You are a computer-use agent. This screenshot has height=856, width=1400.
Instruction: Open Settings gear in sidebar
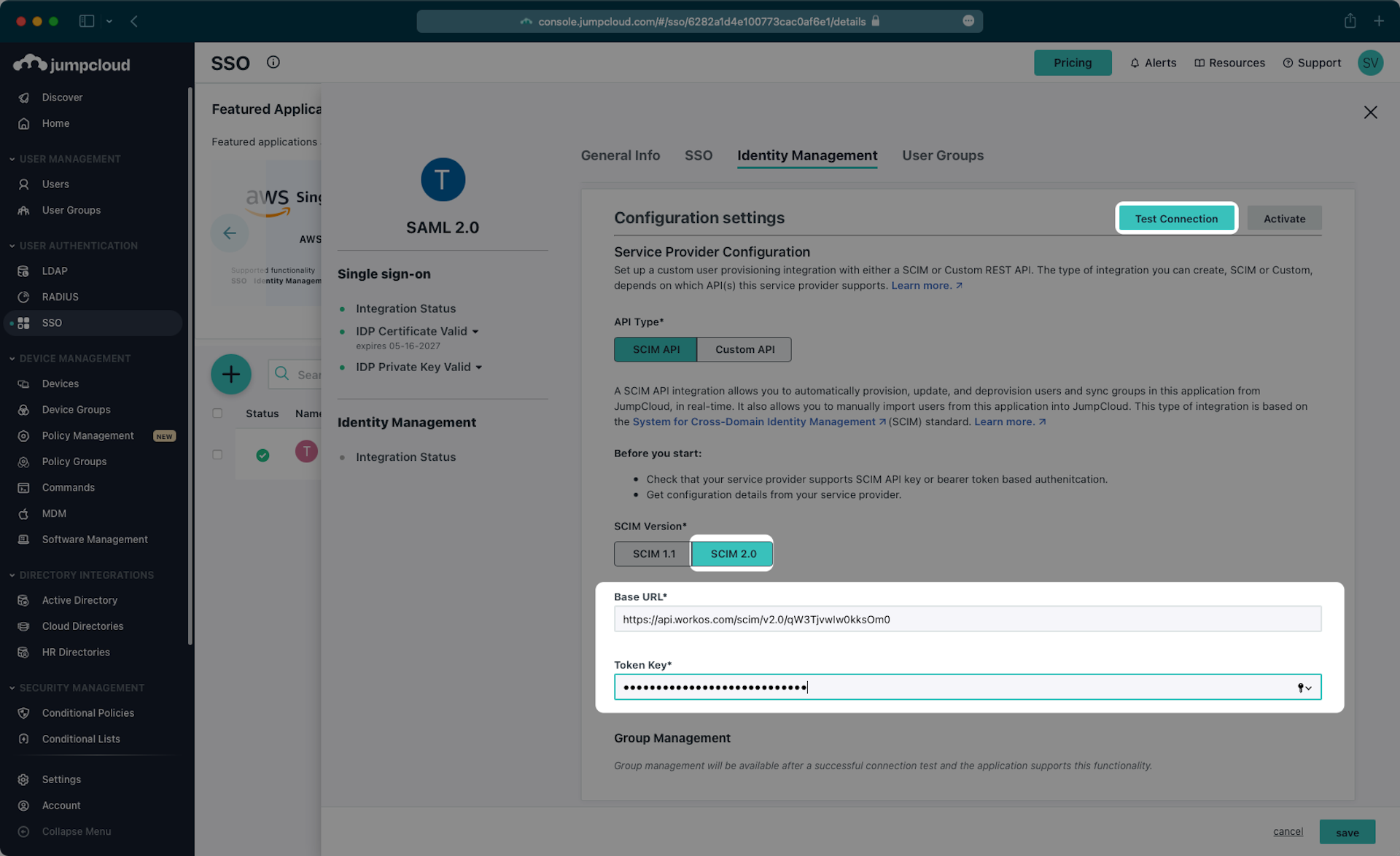[23, 779]
